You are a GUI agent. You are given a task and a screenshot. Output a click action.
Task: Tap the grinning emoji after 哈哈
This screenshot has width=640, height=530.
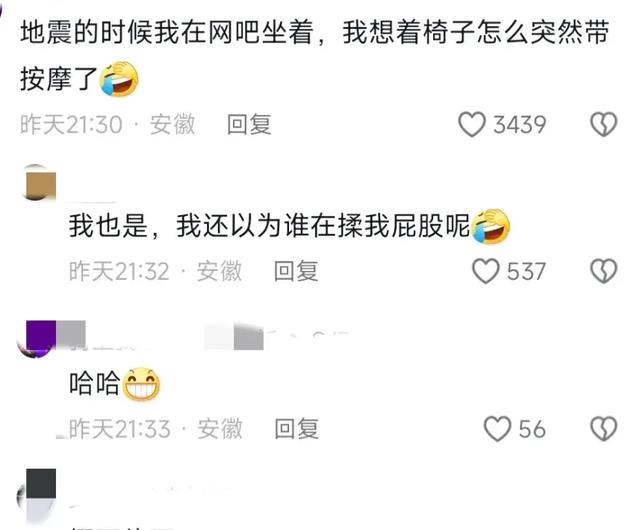[x=141, y=384]
